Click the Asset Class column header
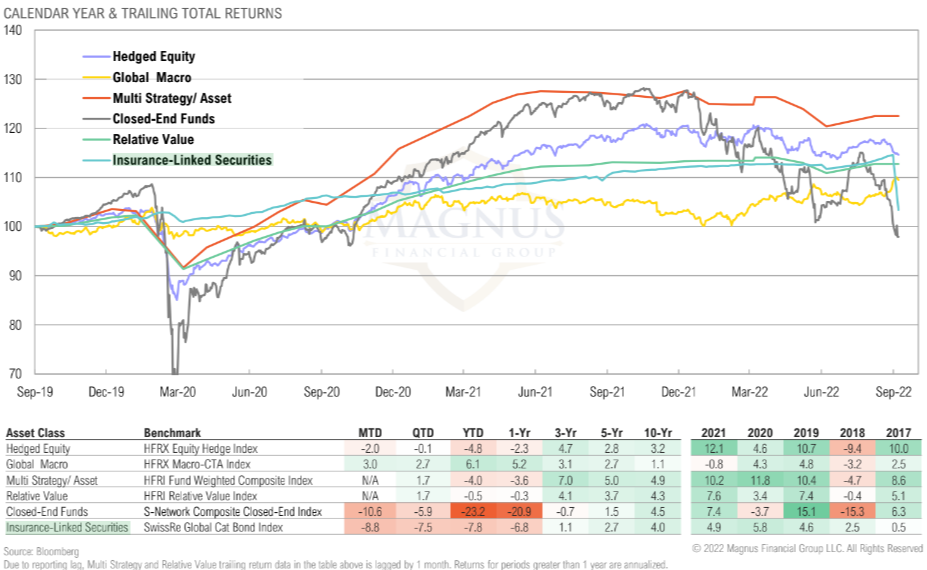Screen dimensions: 927x570 point(36,433)
